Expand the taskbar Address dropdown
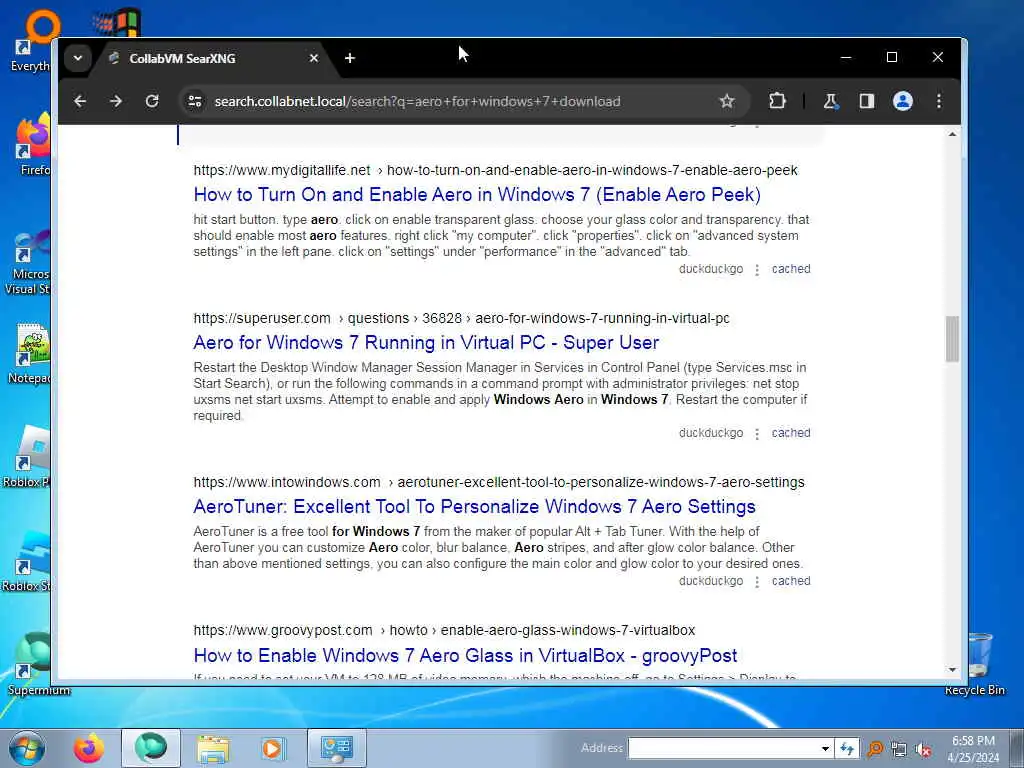Viewport: 1024px width, 768px height. click(825, 748)
